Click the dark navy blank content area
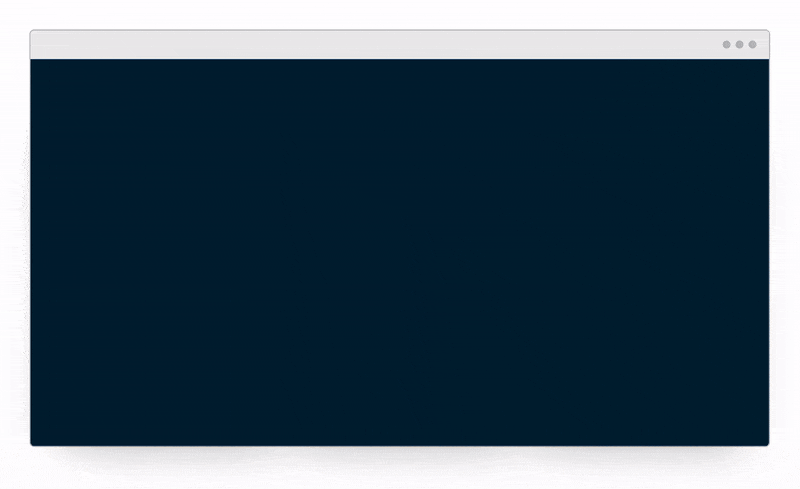Viewport: 800px width, 489px height. point(399,252)
